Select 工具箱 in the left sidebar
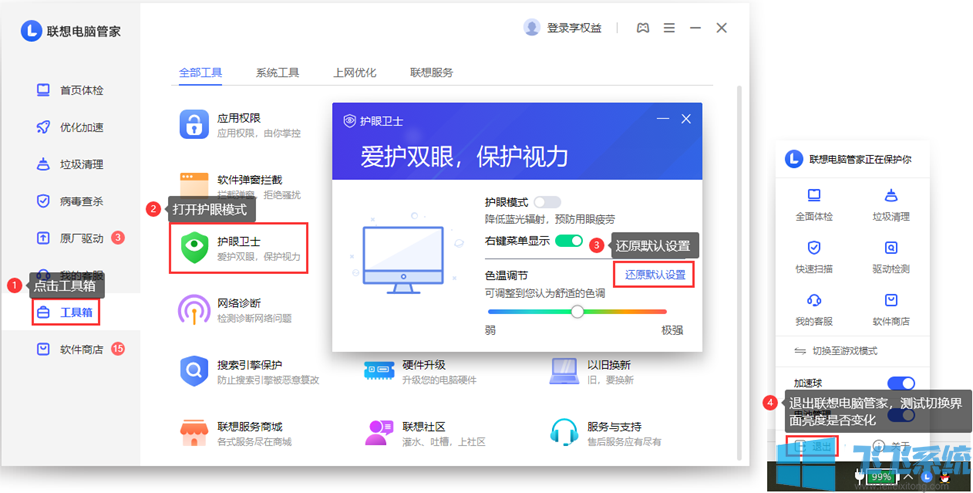Image resolution: width=973 pixels, height=493 pixels. (69, 312)
